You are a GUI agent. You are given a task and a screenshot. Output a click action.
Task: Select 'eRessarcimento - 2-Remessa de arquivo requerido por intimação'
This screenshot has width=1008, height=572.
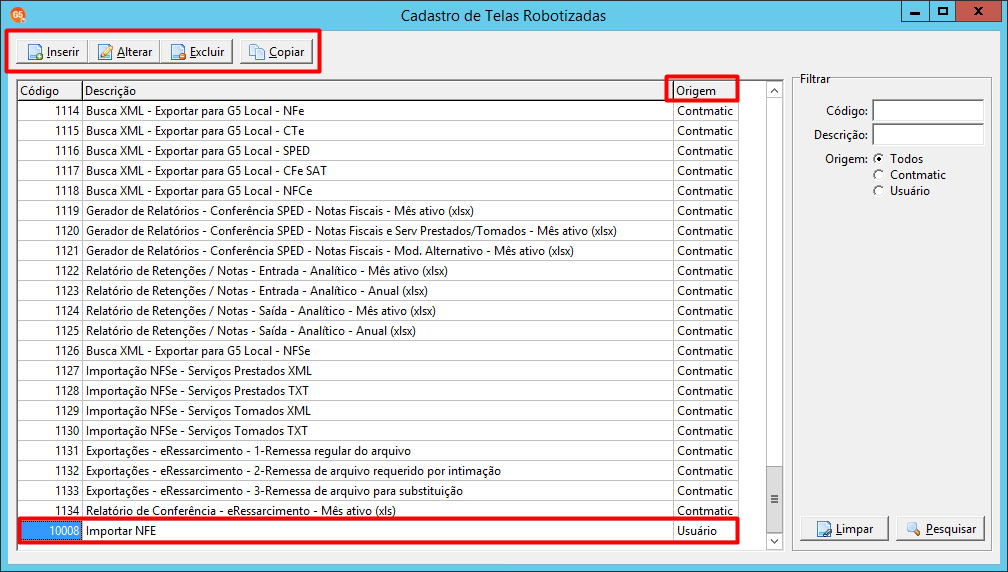378,470
